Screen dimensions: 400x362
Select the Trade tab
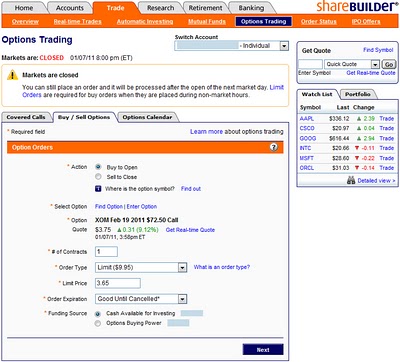[x=115, y=8]
